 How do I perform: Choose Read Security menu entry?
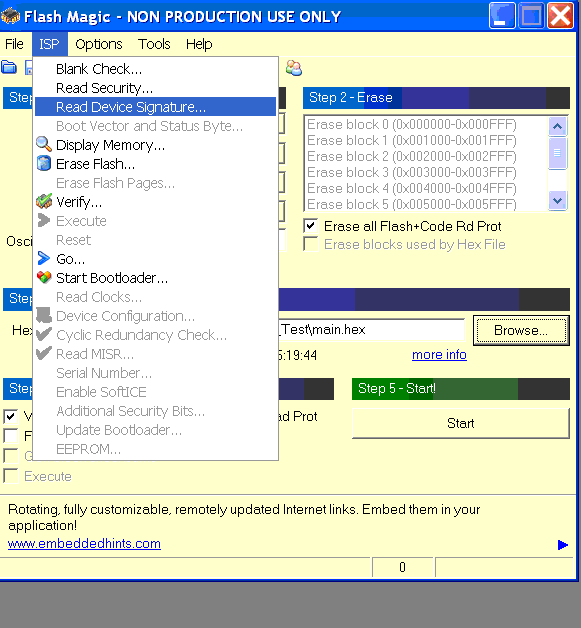pos(155,88)
